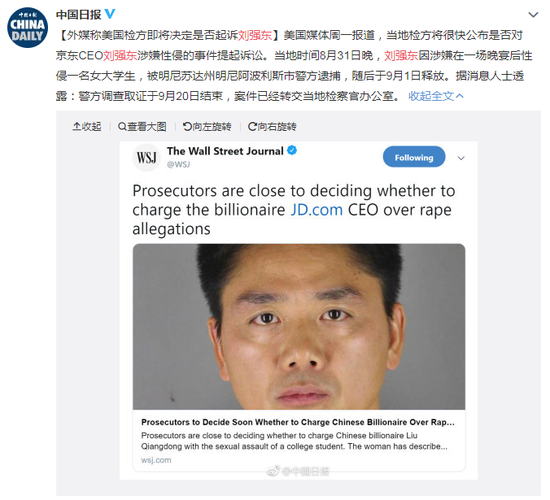Image resolution: width=550 pixels, height=500 pixels.
Task: Click the magnifier icon beside 查看大图
Action: coord(122,126)
